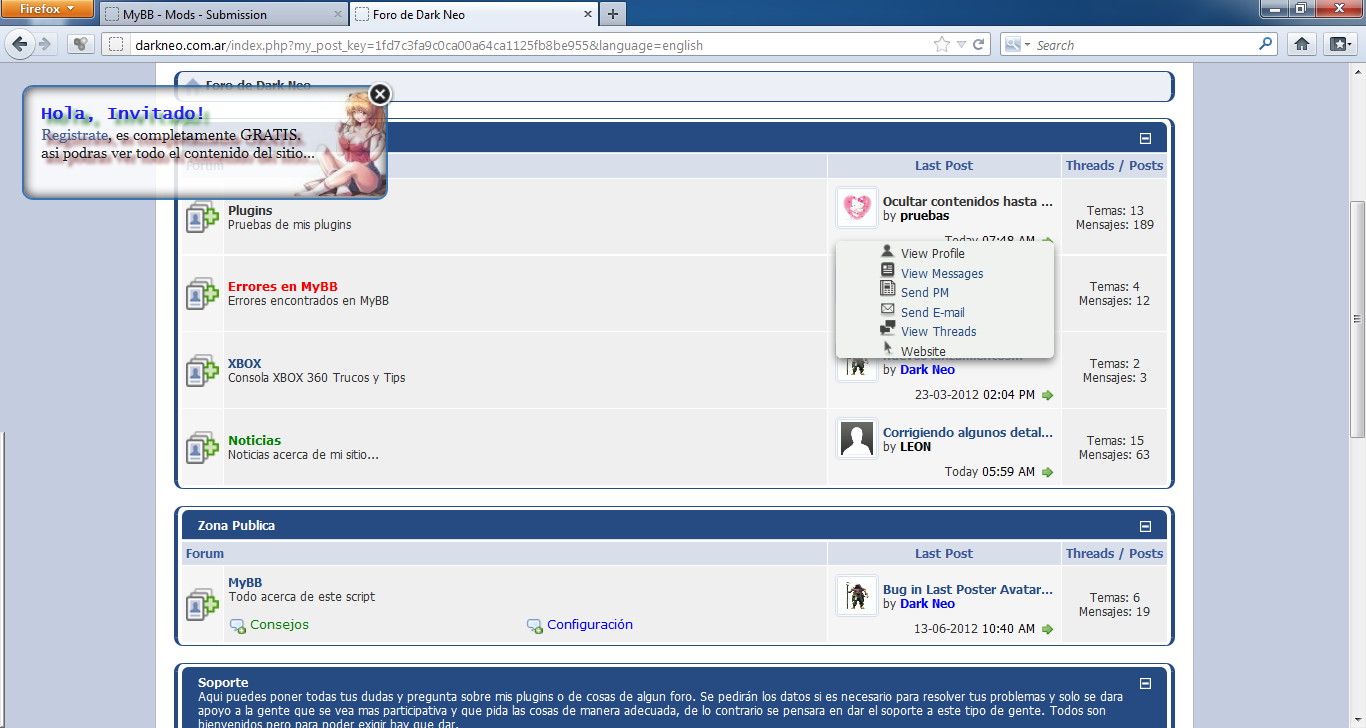The height and width of the screenshot is (728, 1366).
Task: Open the Noticias forum
Action: [x=255, y=441]
